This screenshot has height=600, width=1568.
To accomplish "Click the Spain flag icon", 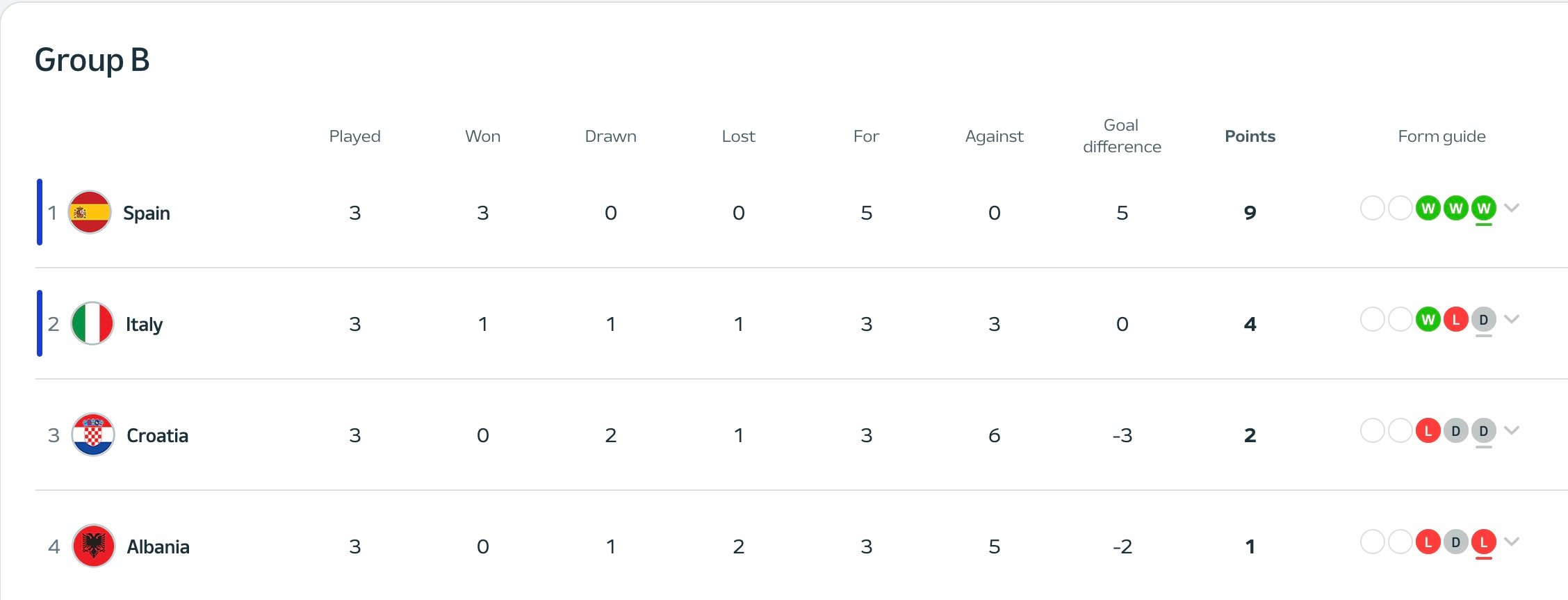I will (90, 212).
